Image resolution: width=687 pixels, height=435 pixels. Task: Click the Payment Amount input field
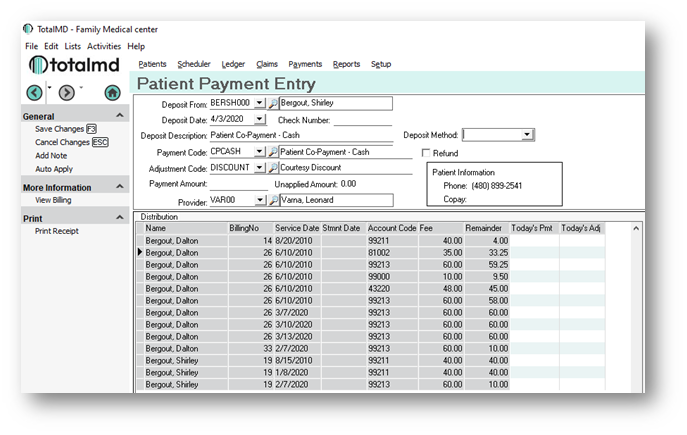(x=239, y=184)
